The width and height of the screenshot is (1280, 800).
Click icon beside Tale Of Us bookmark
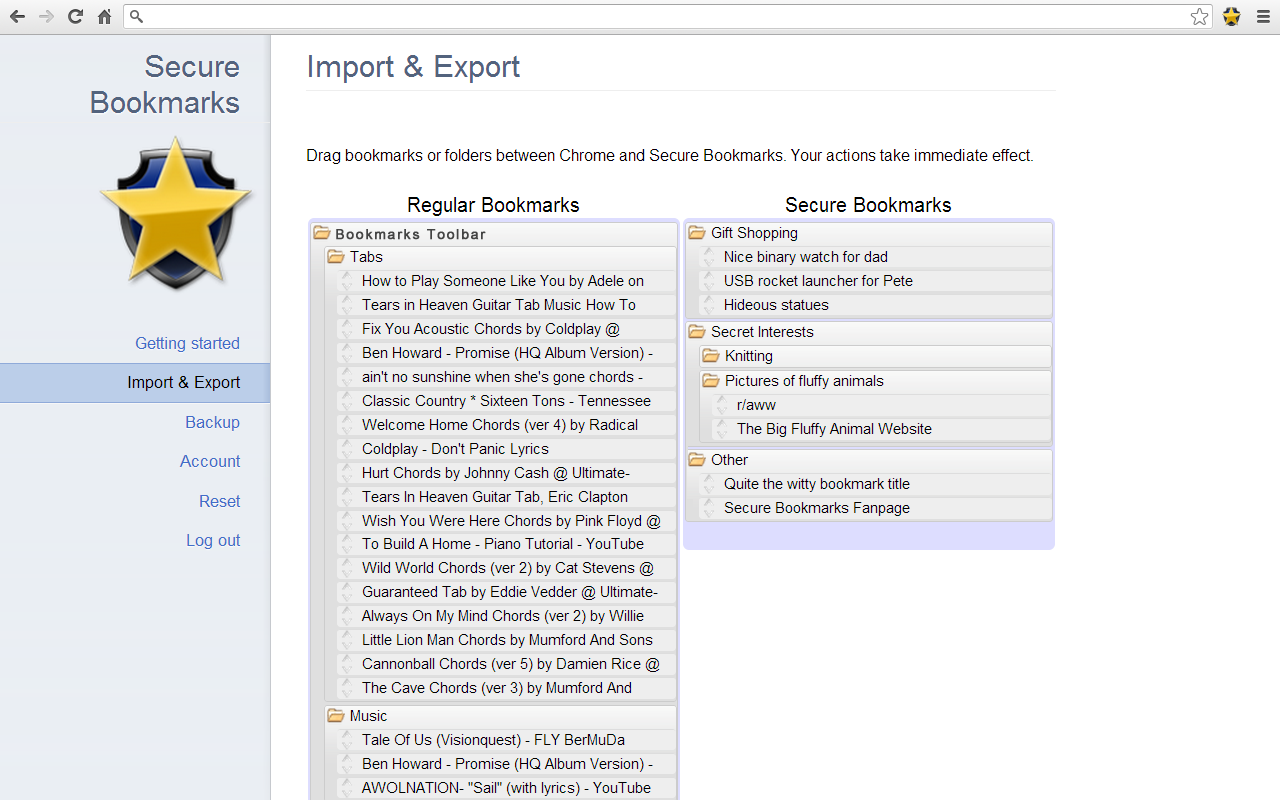[347, 740]
